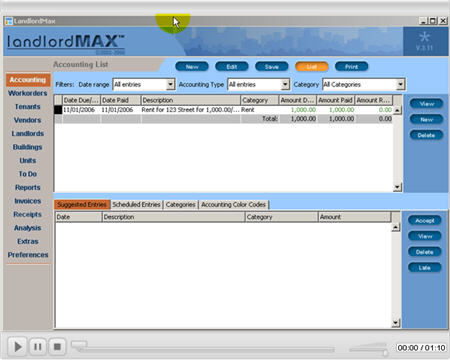Screen dimensions: 450x360
Task: Switch to Scheduled Entries tab
Action: click(136, 205)
